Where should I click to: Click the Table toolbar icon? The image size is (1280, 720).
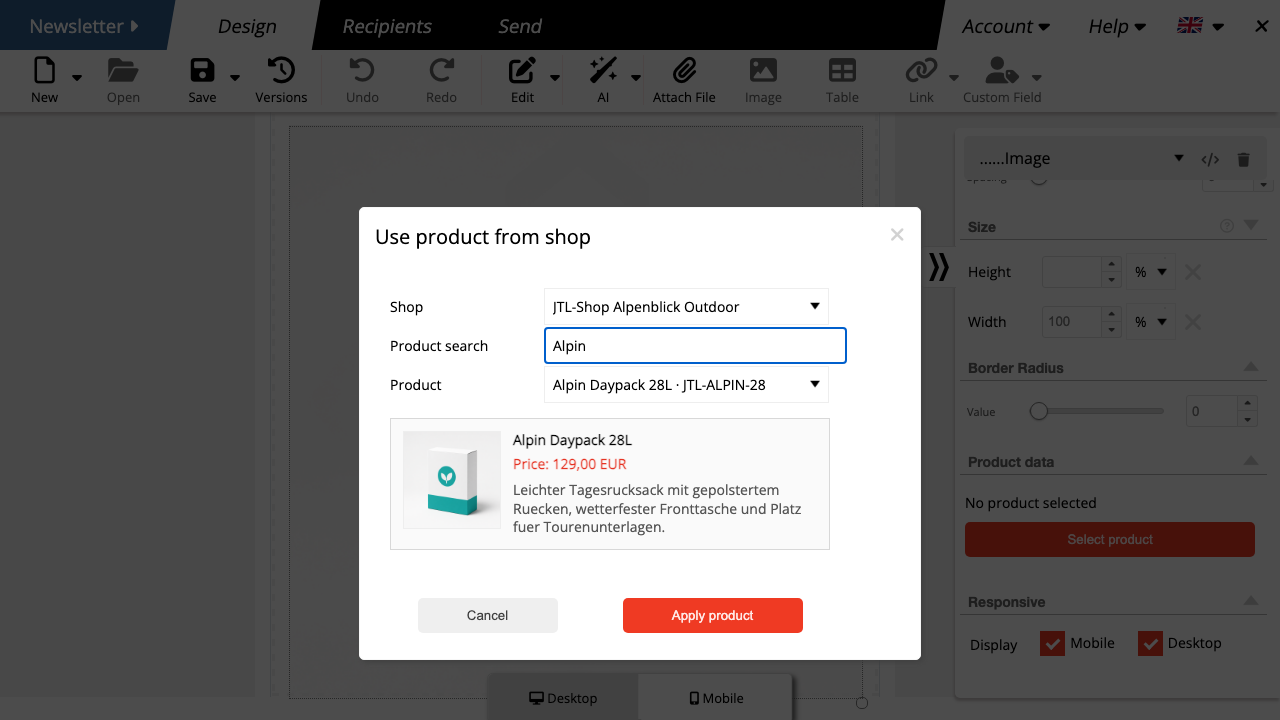842,70
